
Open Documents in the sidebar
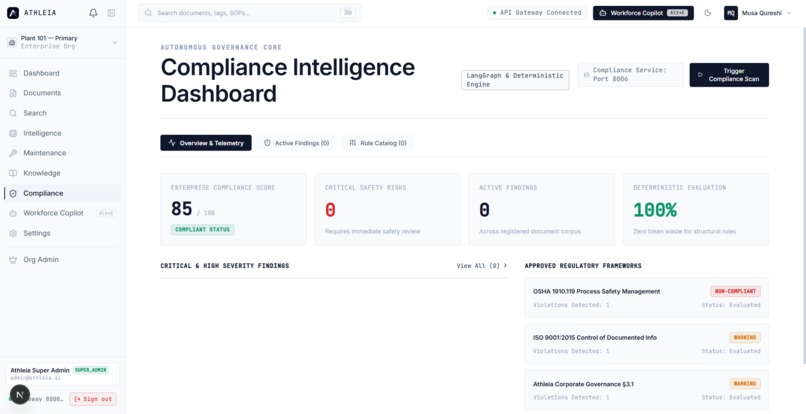coord(63,93)
